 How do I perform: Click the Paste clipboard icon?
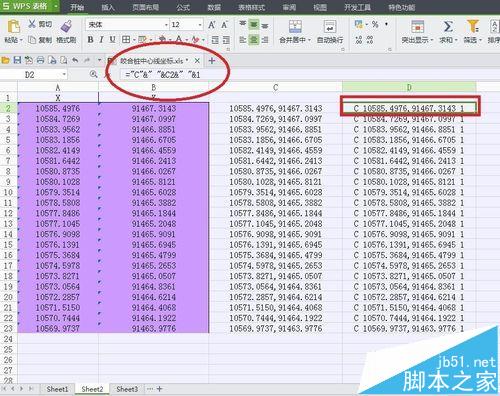(x=13, y=26)
